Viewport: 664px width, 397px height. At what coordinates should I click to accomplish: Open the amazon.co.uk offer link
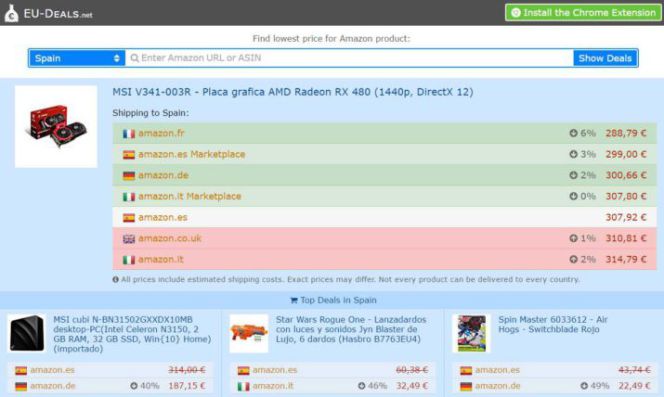tap(170, 238)
